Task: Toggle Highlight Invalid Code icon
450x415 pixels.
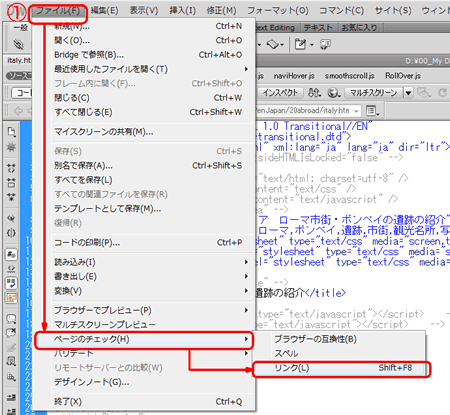Action: 11,269
